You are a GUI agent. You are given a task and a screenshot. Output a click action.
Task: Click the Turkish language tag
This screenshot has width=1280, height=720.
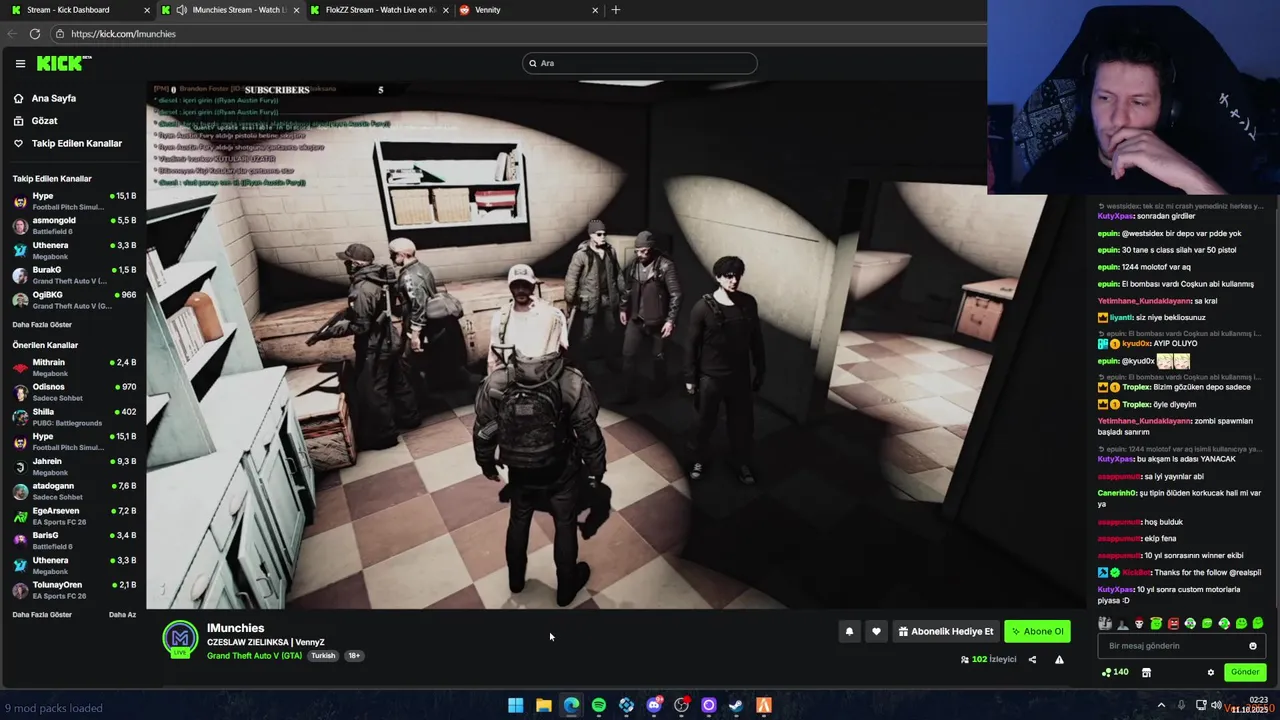(x=322, y=656)
